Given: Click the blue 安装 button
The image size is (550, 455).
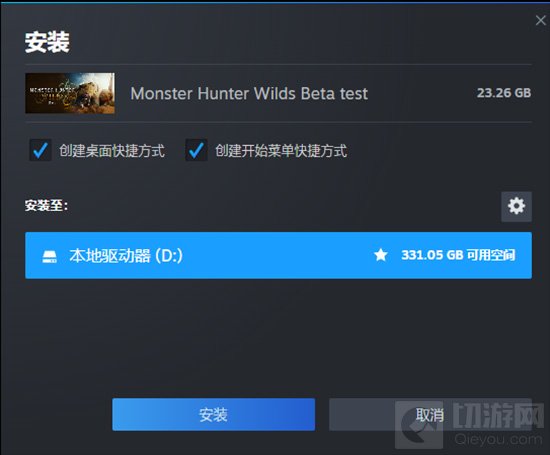Looking at the screenshot, I should point(213,415).
